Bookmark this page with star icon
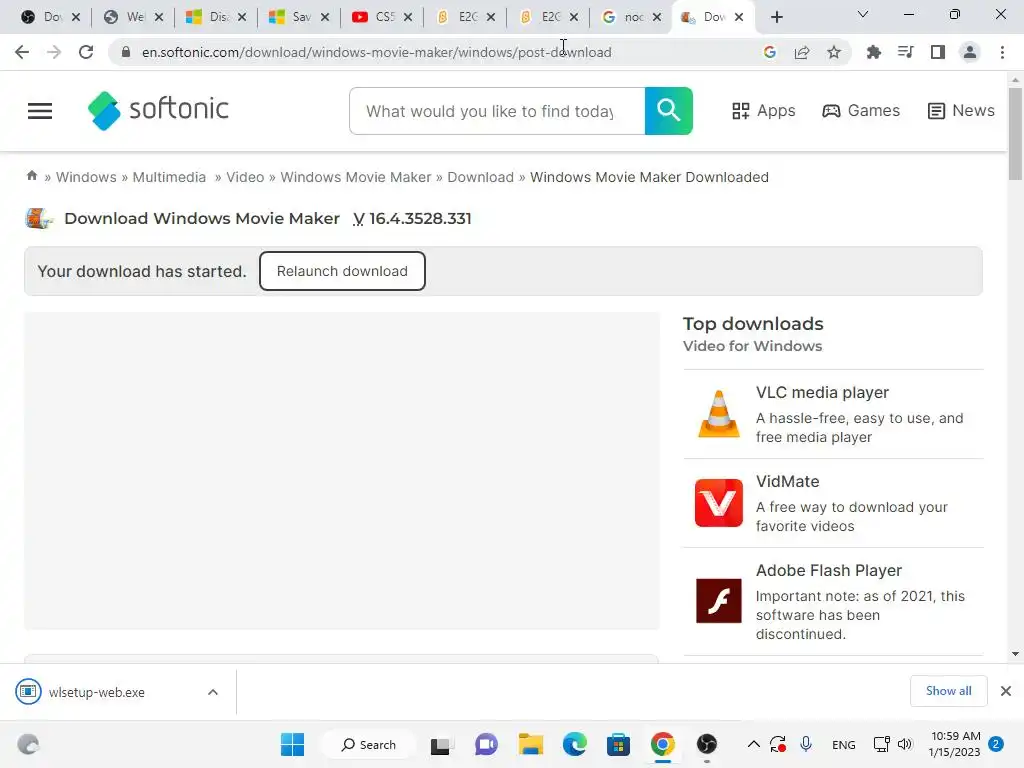This screenshot has height=768, width=1024. pos(834,52)
